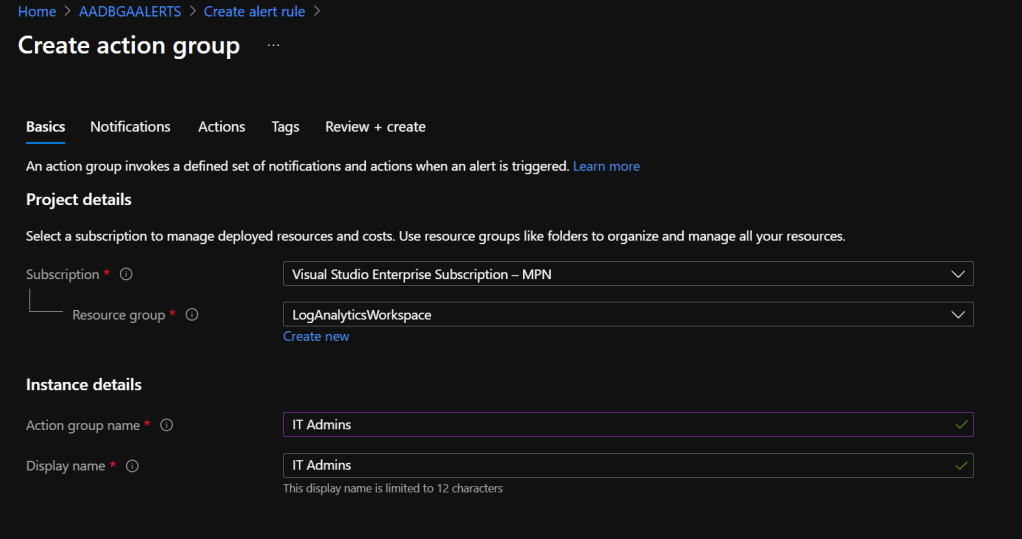Navigate to Home in the breadcrumb

[x=37, y=12]
